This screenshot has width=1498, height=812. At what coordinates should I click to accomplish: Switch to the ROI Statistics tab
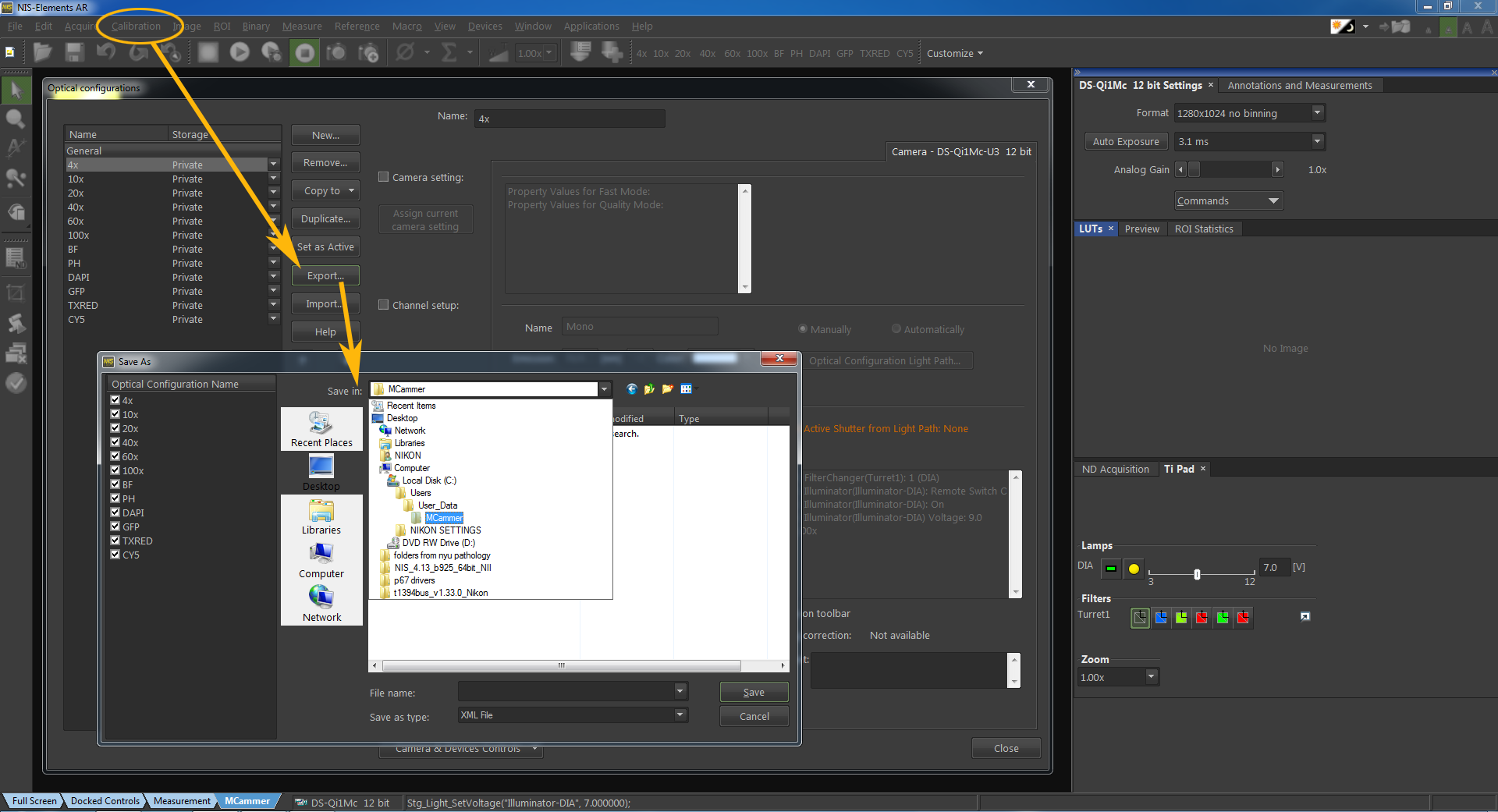coord(1203,229)
